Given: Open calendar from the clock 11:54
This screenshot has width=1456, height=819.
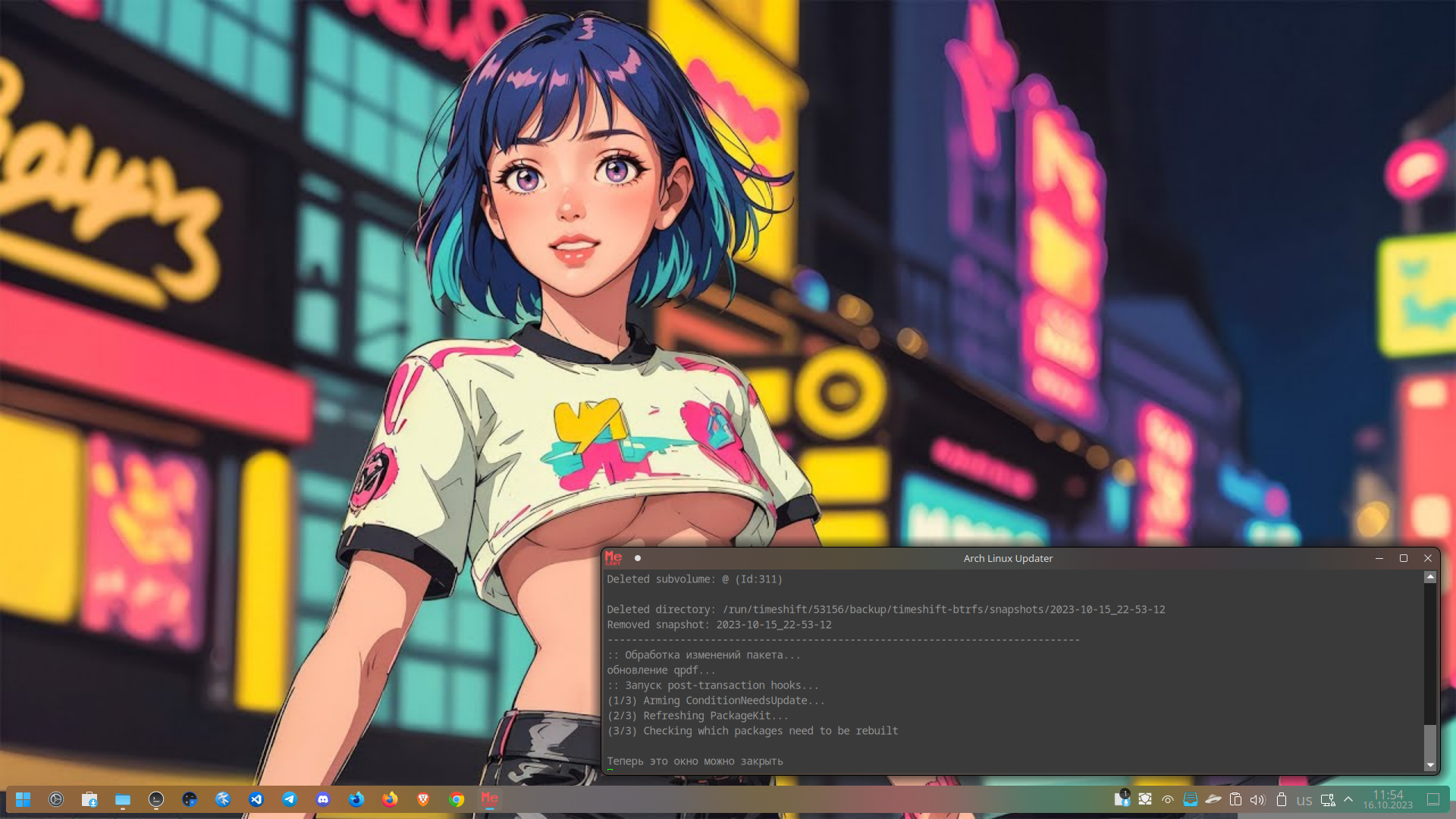Looking at the screenshot, I should 1388,799.
